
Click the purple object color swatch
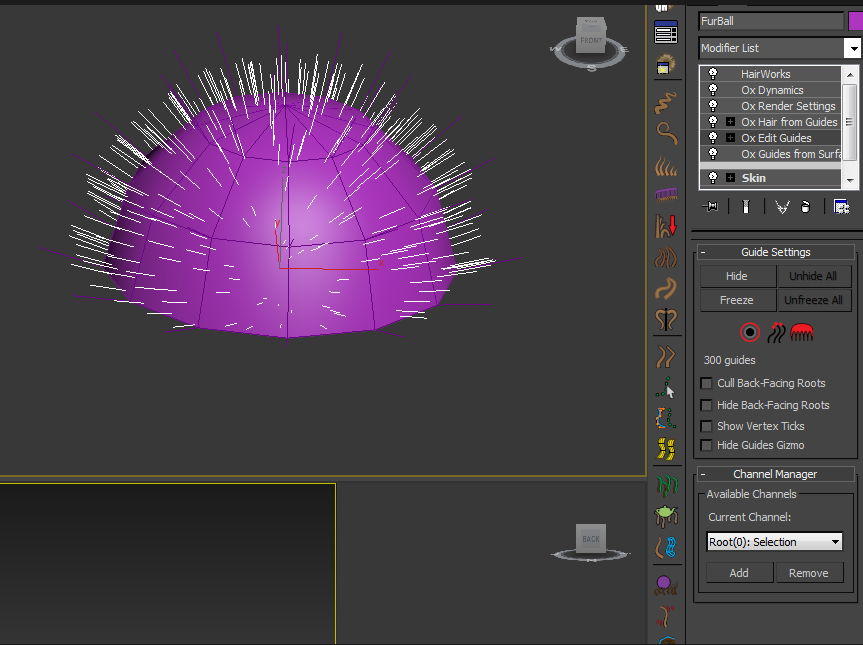(855, 21)
